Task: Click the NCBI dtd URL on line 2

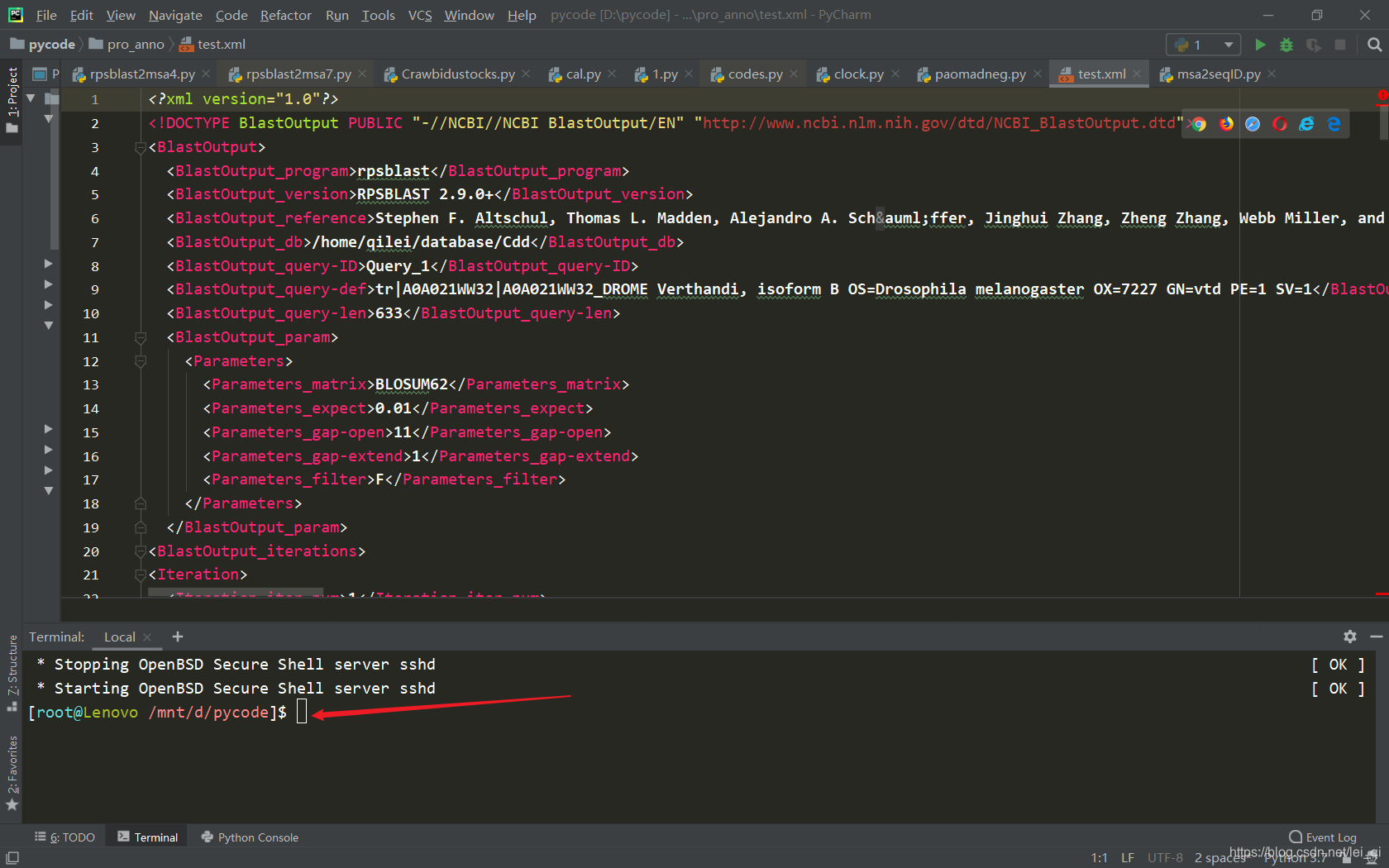Action: (939, 123)
